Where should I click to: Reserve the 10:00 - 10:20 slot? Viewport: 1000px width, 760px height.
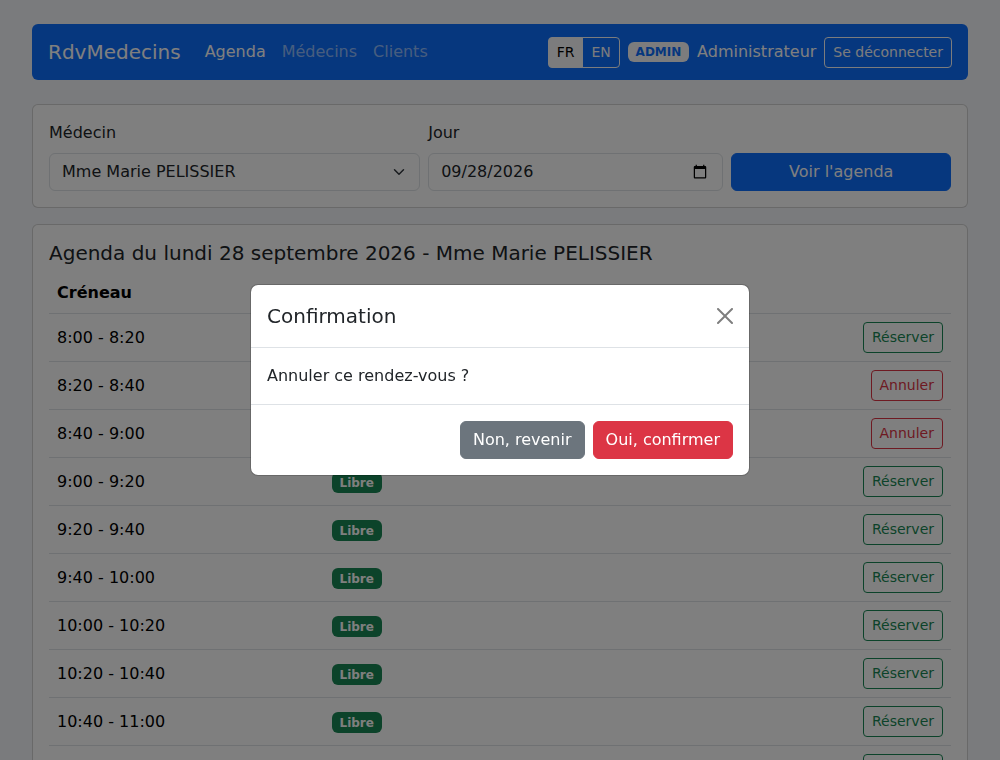pyautogui.click(x=902, y=625)
